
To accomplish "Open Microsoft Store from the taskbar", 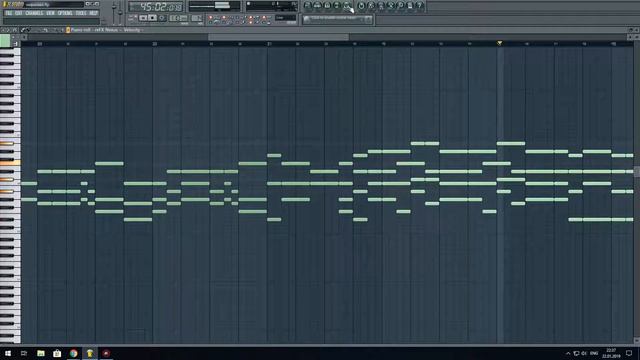I will pyautogui.click(x=57, y=353).
